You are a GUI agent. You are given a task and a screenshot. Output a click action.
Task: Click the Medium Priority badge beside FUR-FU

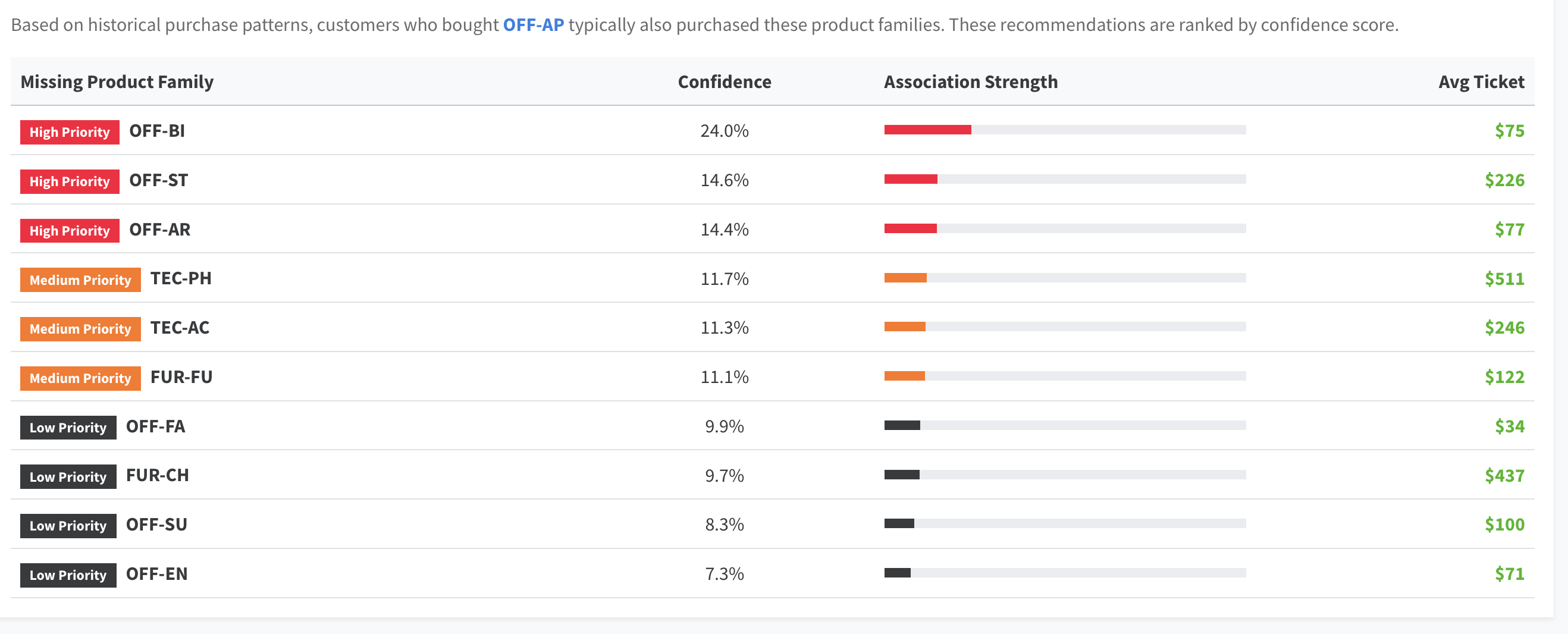(80, 378)
